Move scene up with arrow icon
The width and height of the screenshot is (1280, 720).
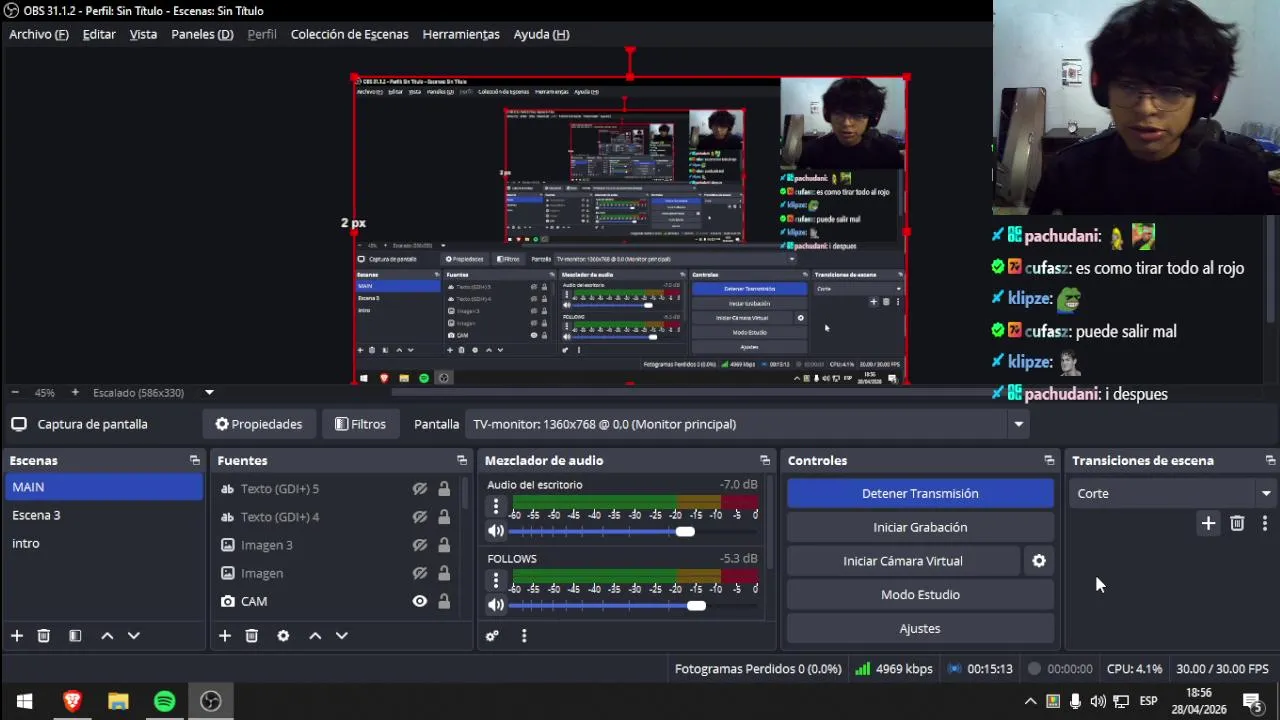tap(107, 636)
